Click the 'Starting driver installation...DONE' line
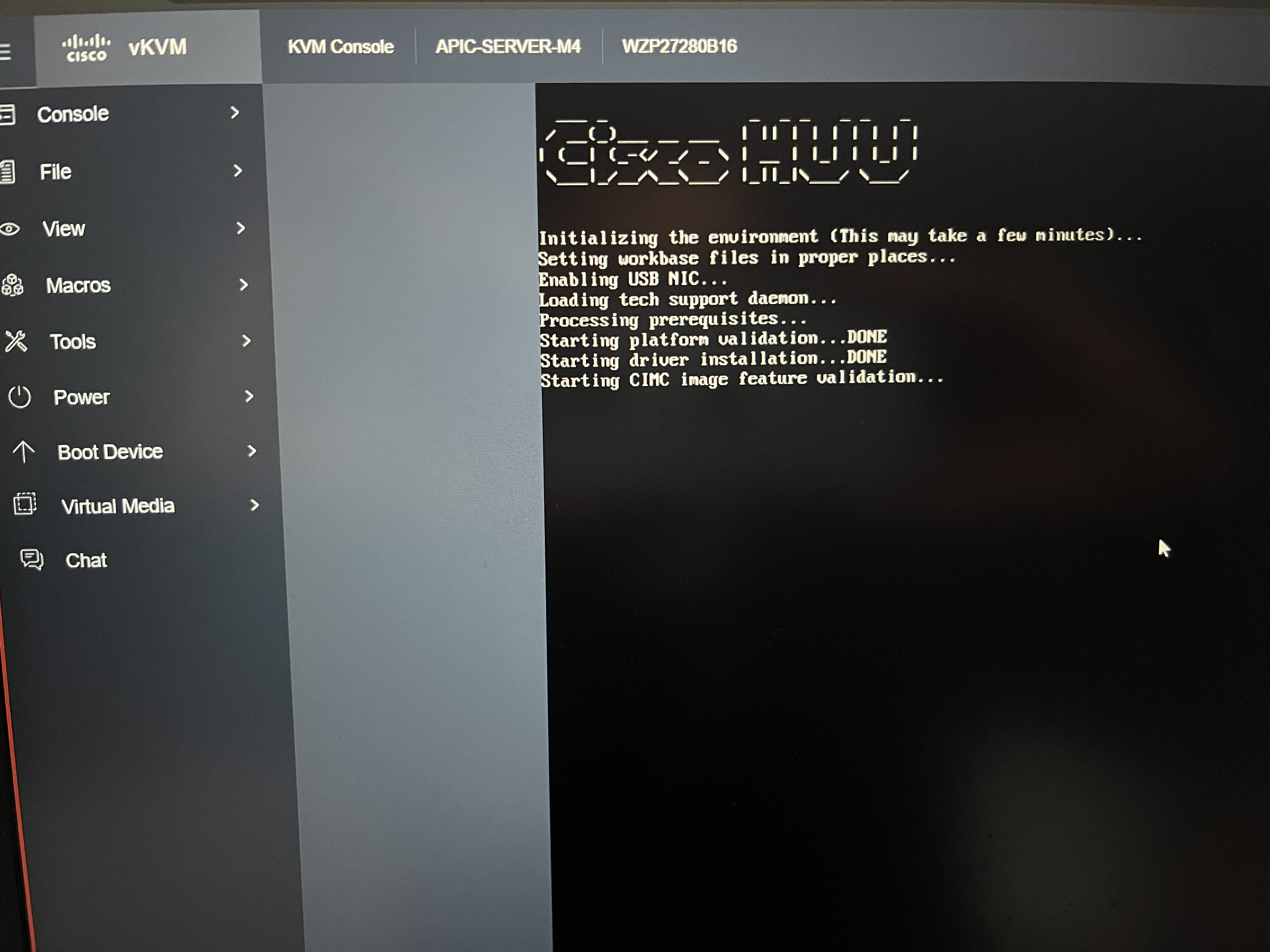Screen dimensions: 1270x952 pyautogui.click(x=714, y=359)
